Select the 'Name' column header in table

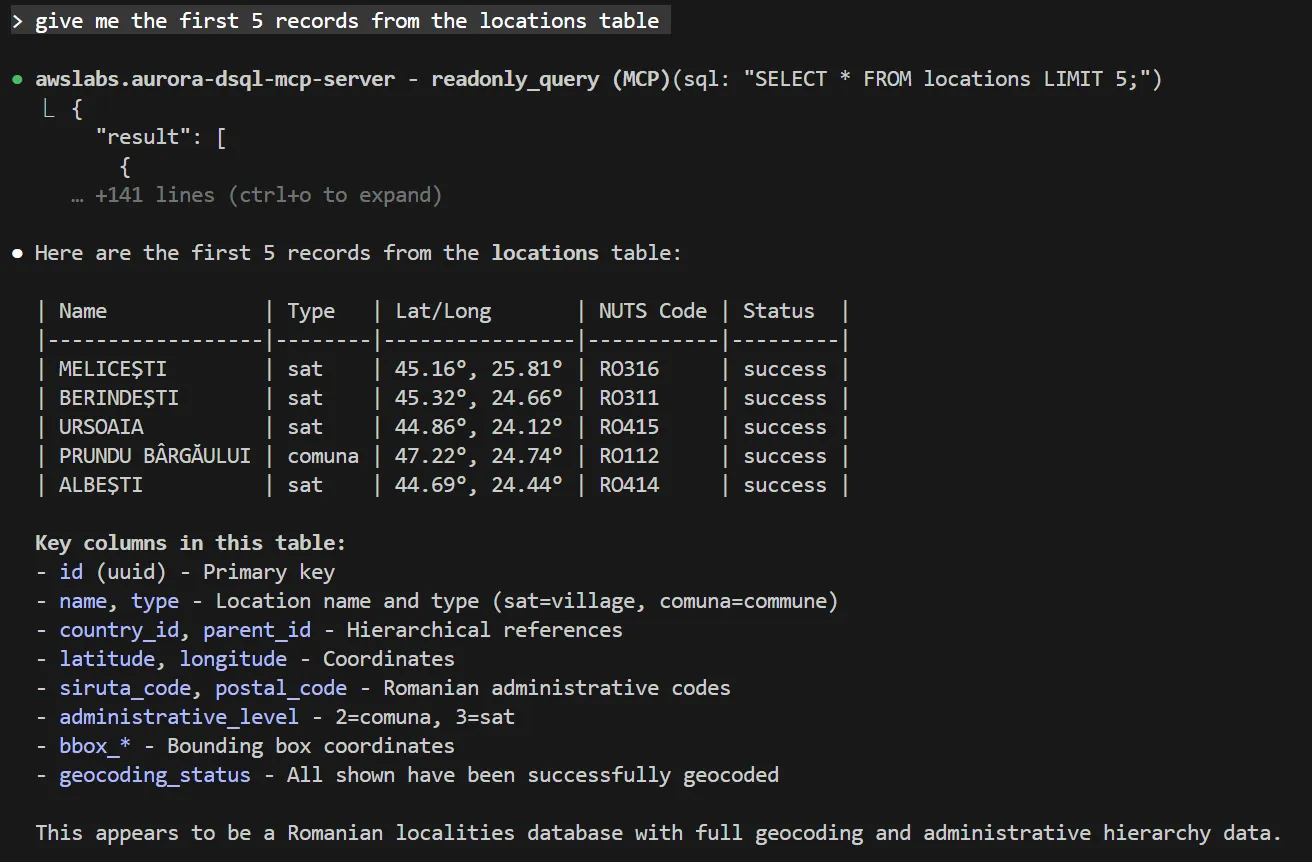(83, 311)
